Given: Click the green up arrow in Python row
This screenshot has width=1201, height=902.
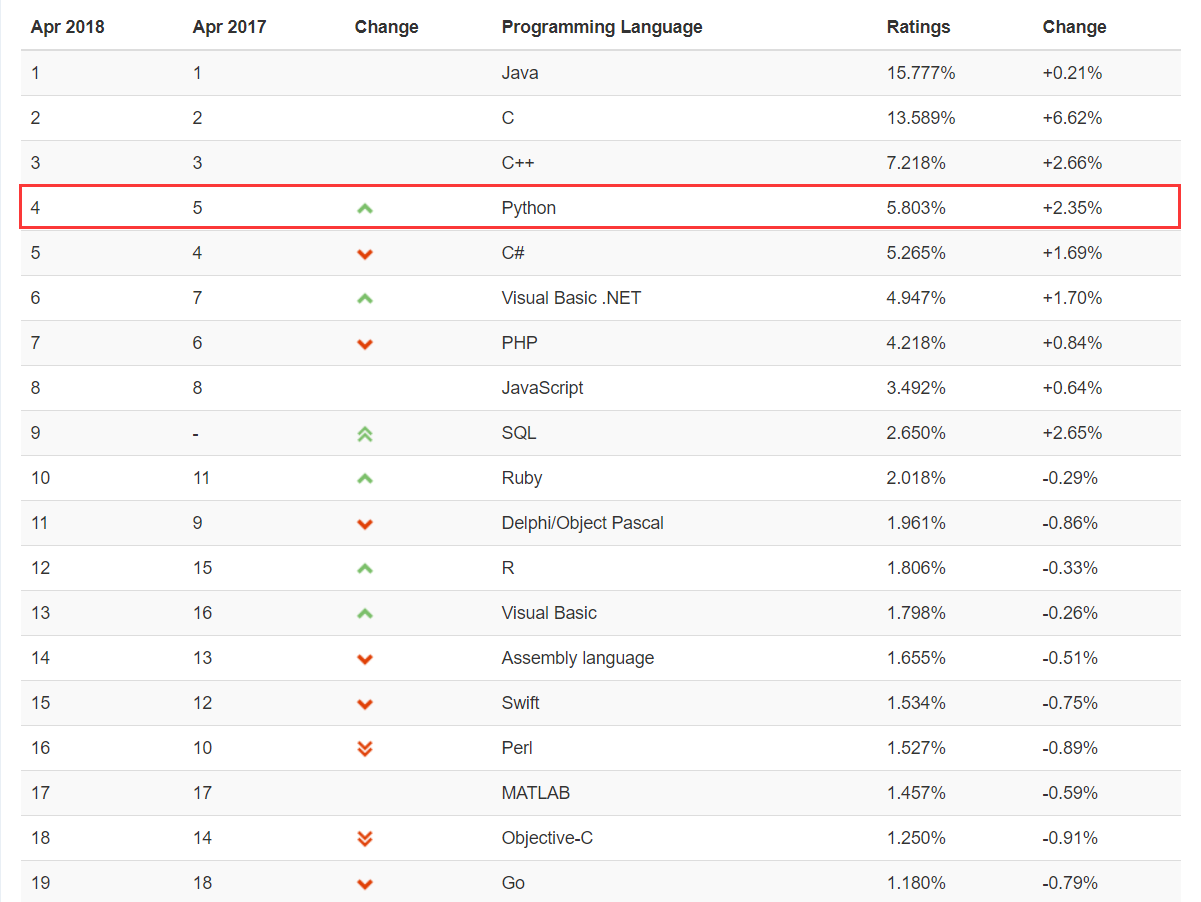Looking at the screenshot, I should 365,209.
